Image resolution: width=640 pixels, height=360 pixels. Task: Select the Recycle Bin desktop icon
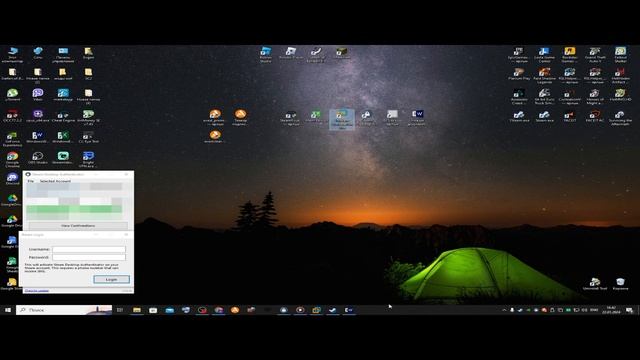pos(620,284)
